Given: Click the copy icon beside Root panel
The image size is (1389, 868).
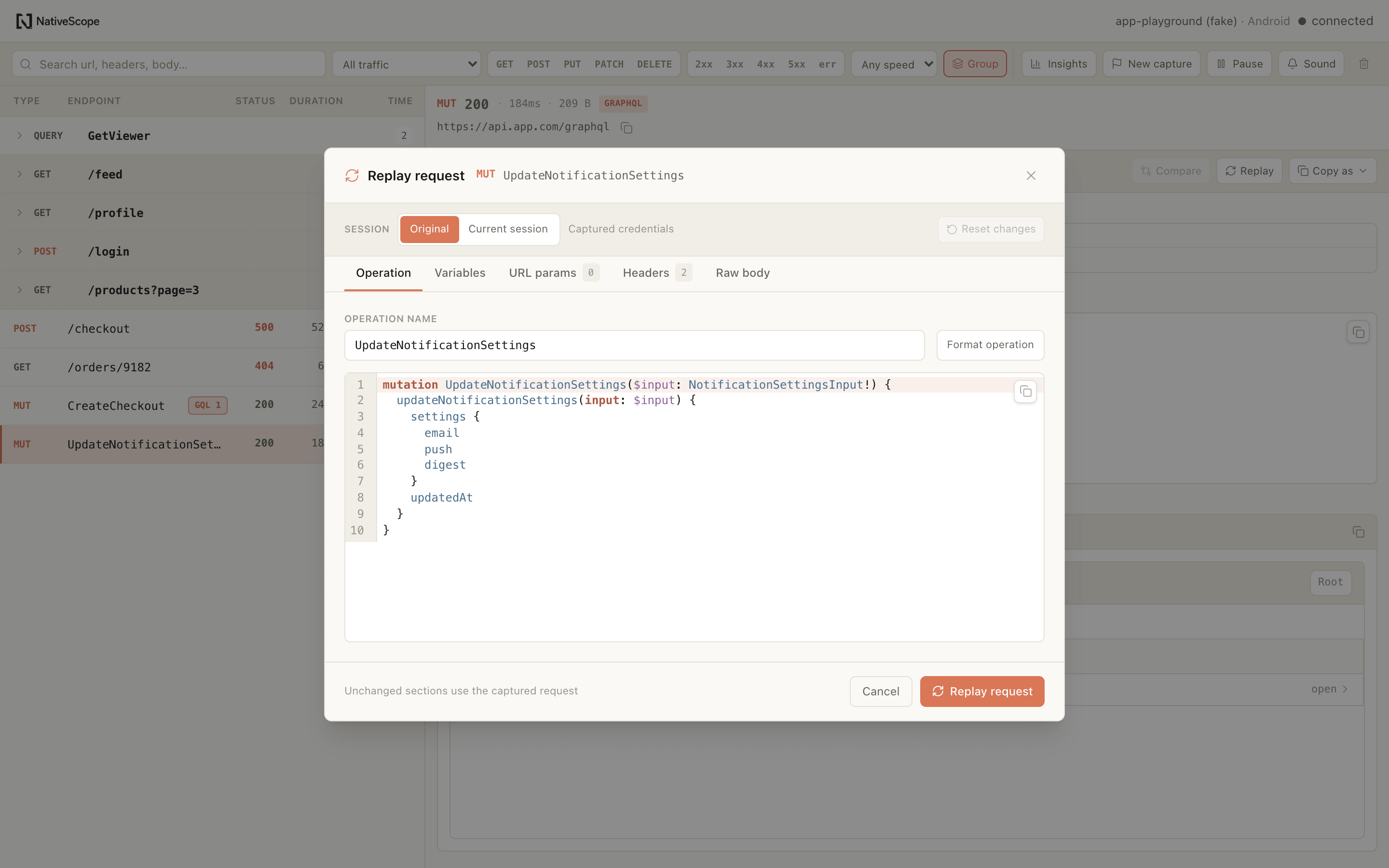Looking at the screenshot, I should click(x=1358, y=532).
